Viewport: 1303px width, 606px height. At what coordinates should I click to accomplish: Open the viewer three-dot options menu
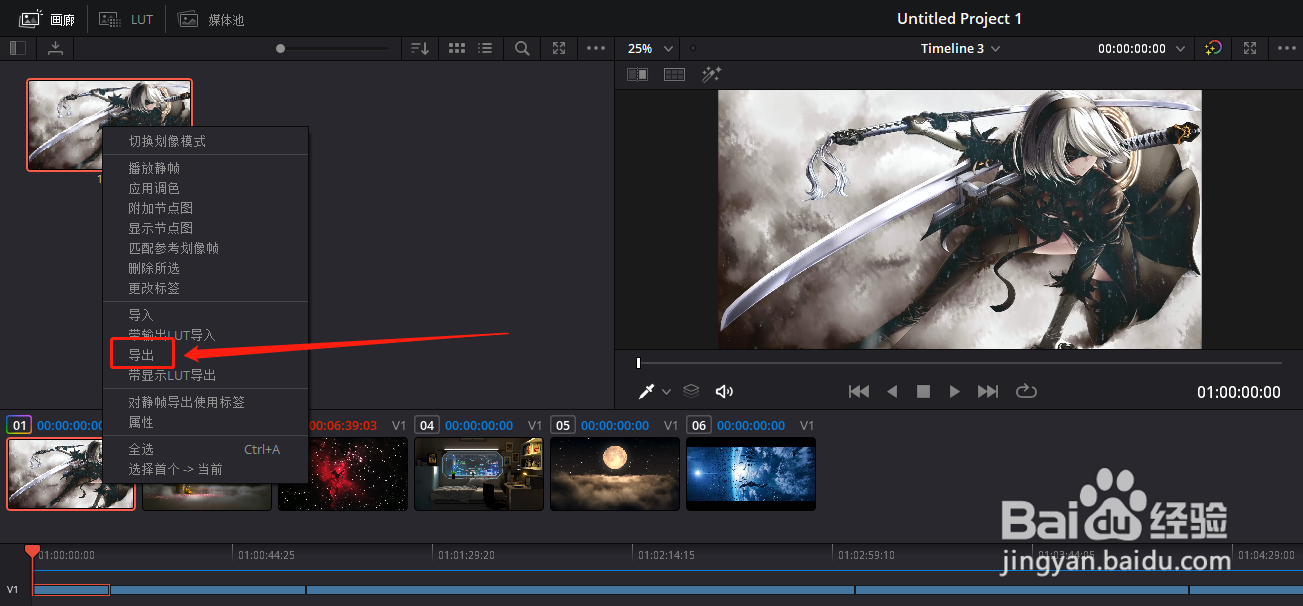pos(1286,48)
